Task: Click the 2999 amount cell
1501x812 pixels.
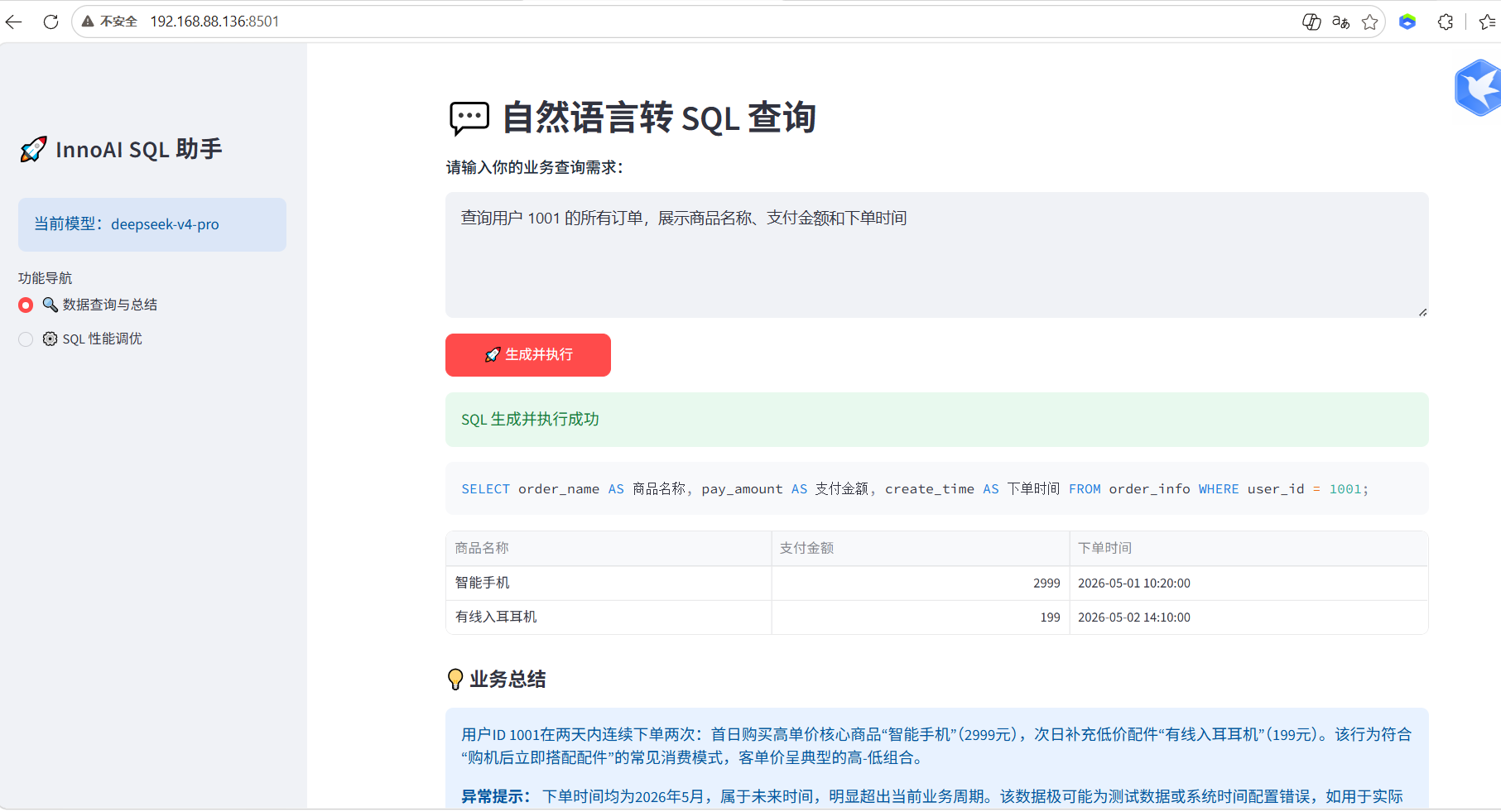Action: [921, 583]
